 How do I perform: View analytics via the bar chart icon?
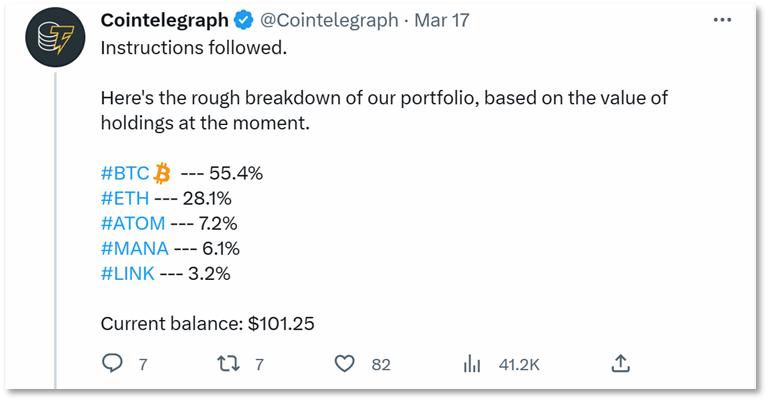[472, 364]
